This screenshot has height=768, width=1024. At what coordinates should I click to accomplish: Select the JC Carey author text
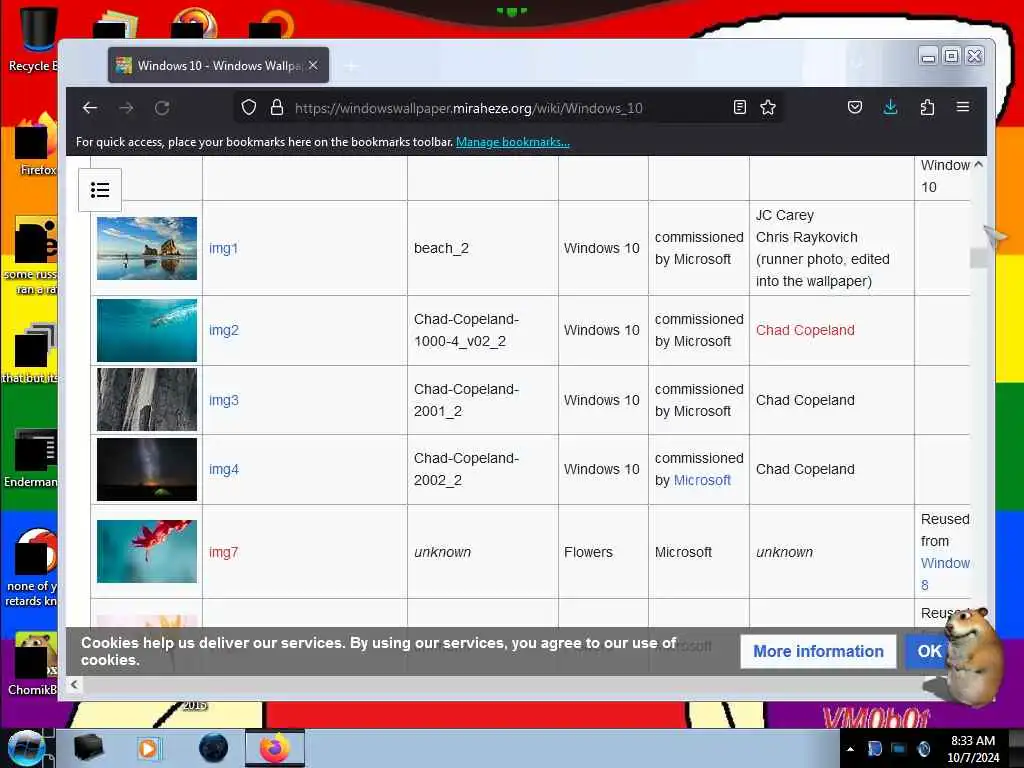point(784,216)
